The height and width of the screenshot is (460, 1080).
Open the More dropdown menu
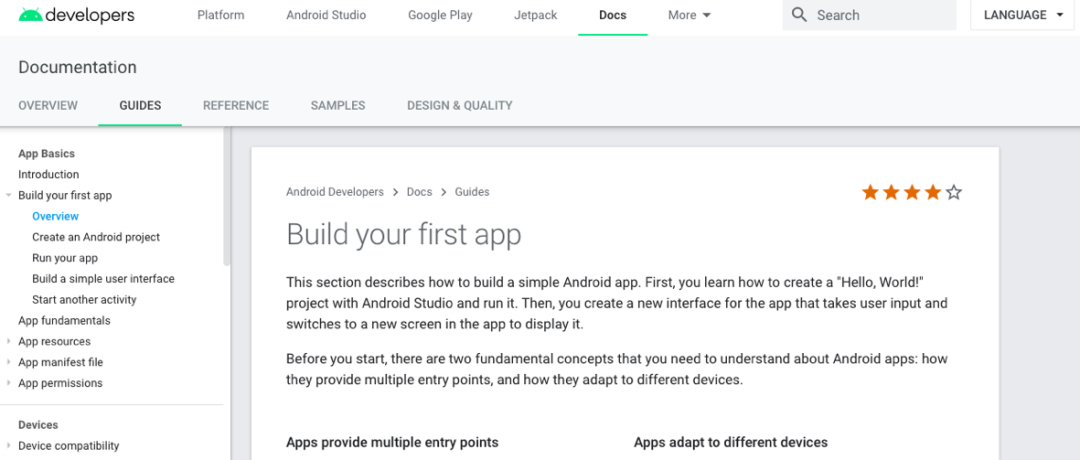click(x=689, y=15)
